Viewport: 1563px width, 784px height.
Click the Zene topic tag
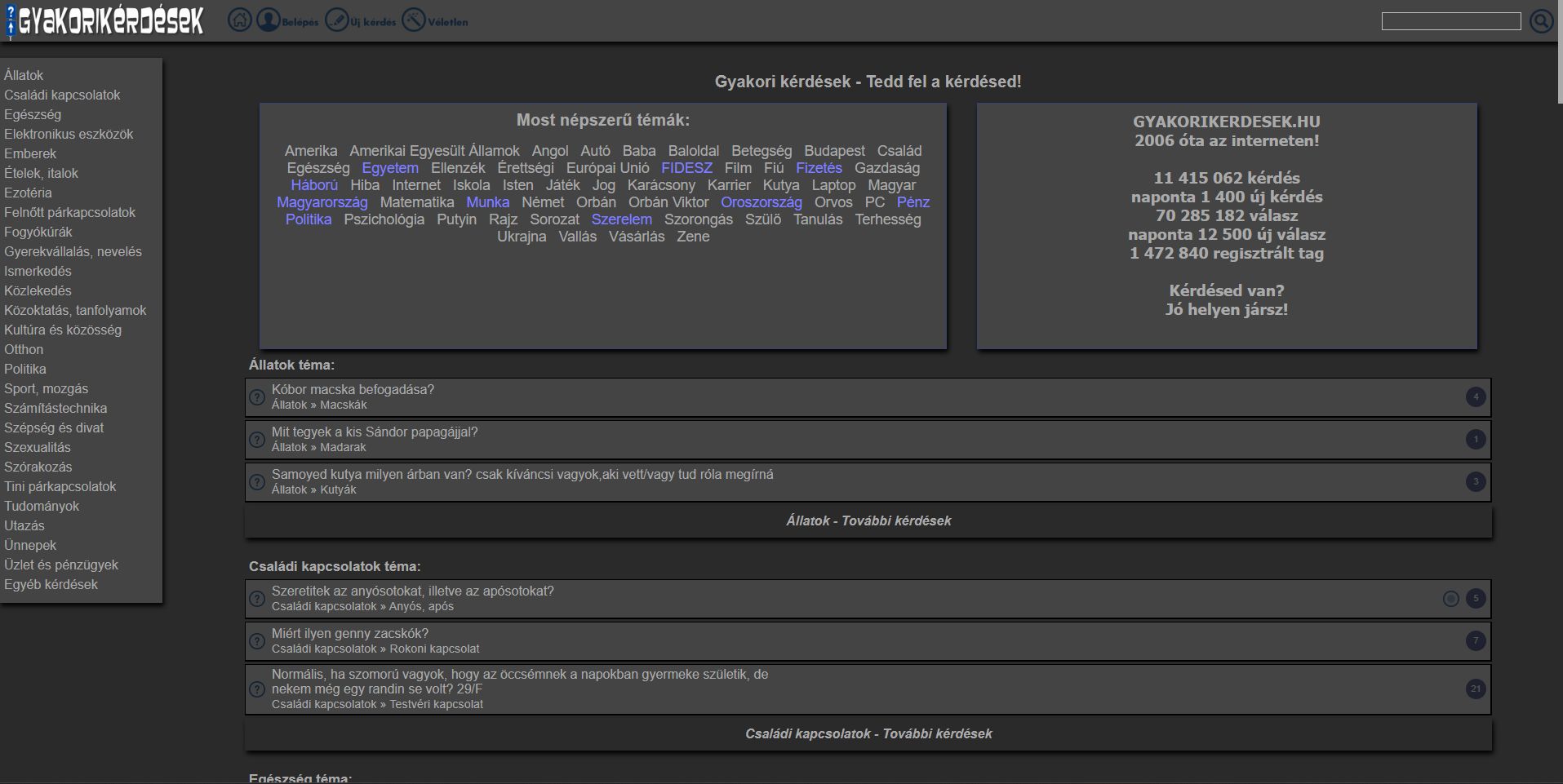click(693, 237)
